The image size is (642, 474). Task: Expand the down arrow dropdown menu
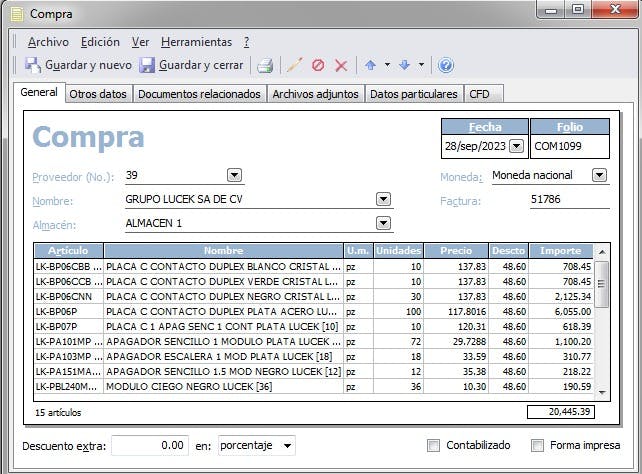coord(421,65)
